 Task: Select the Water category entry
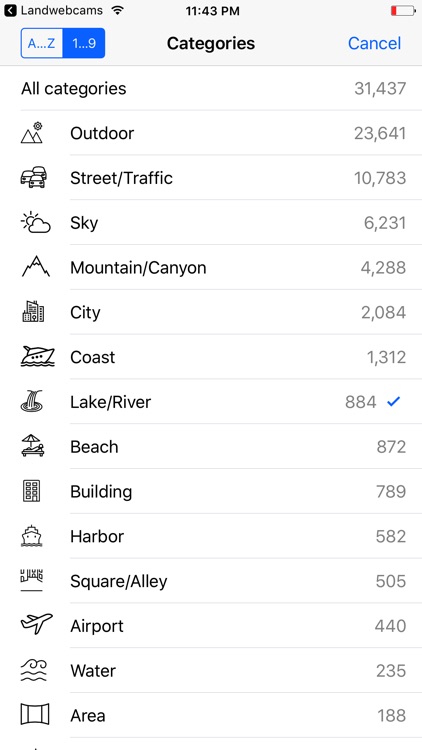pyautogui.click(x=211, y=670)
